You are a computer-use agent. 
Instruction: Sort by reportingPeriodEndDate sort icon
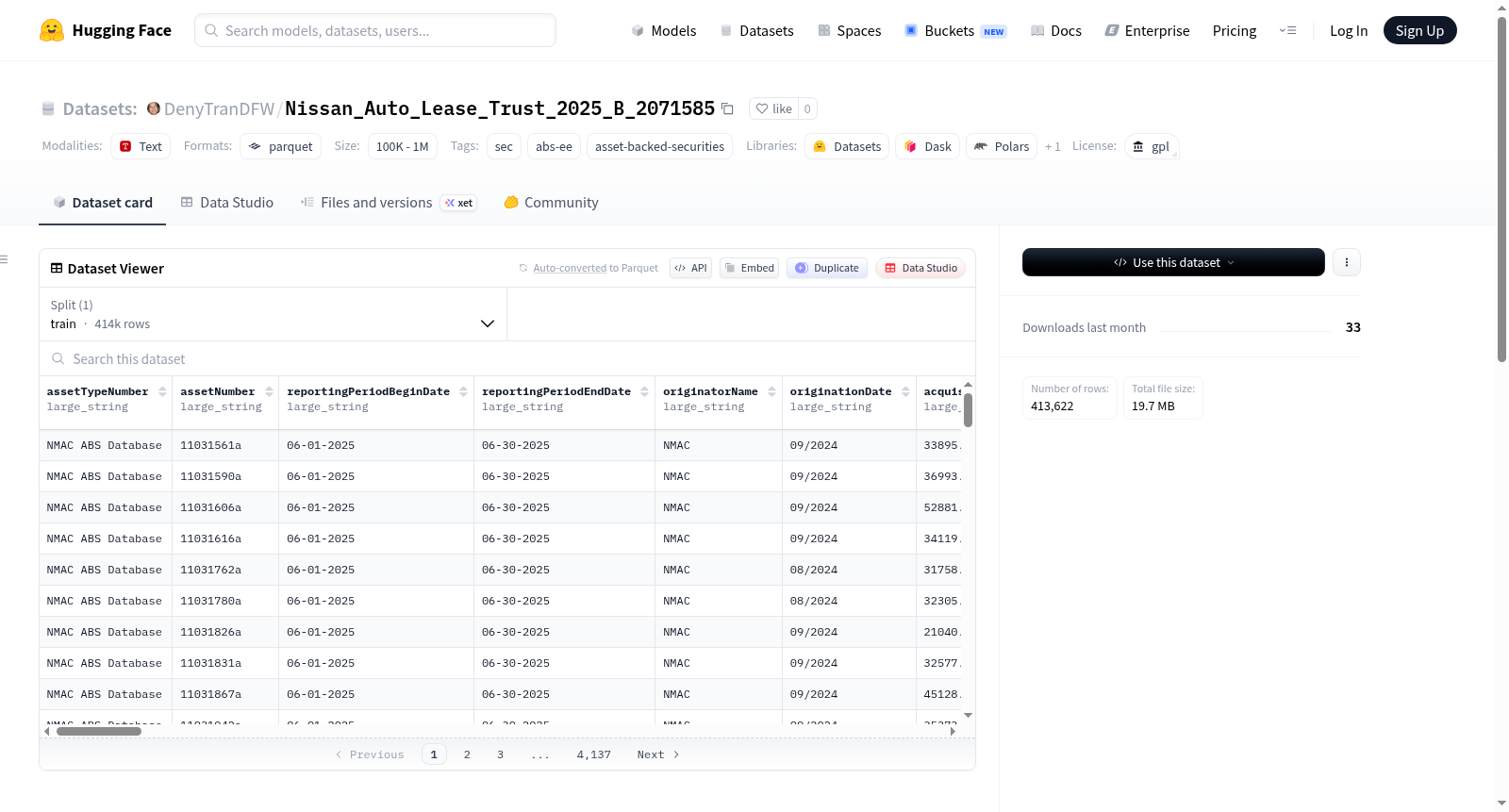pyautogui.click(x=644, y=391)
